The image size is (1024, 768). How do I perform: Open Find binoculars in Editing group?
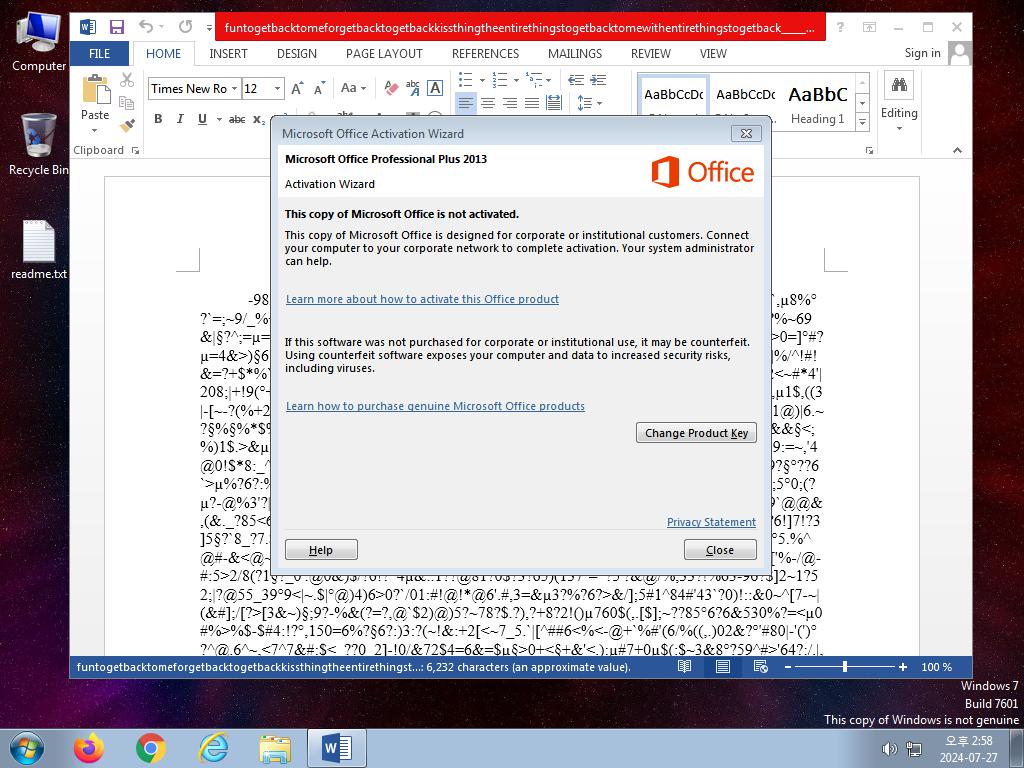[x=899, y=85]
